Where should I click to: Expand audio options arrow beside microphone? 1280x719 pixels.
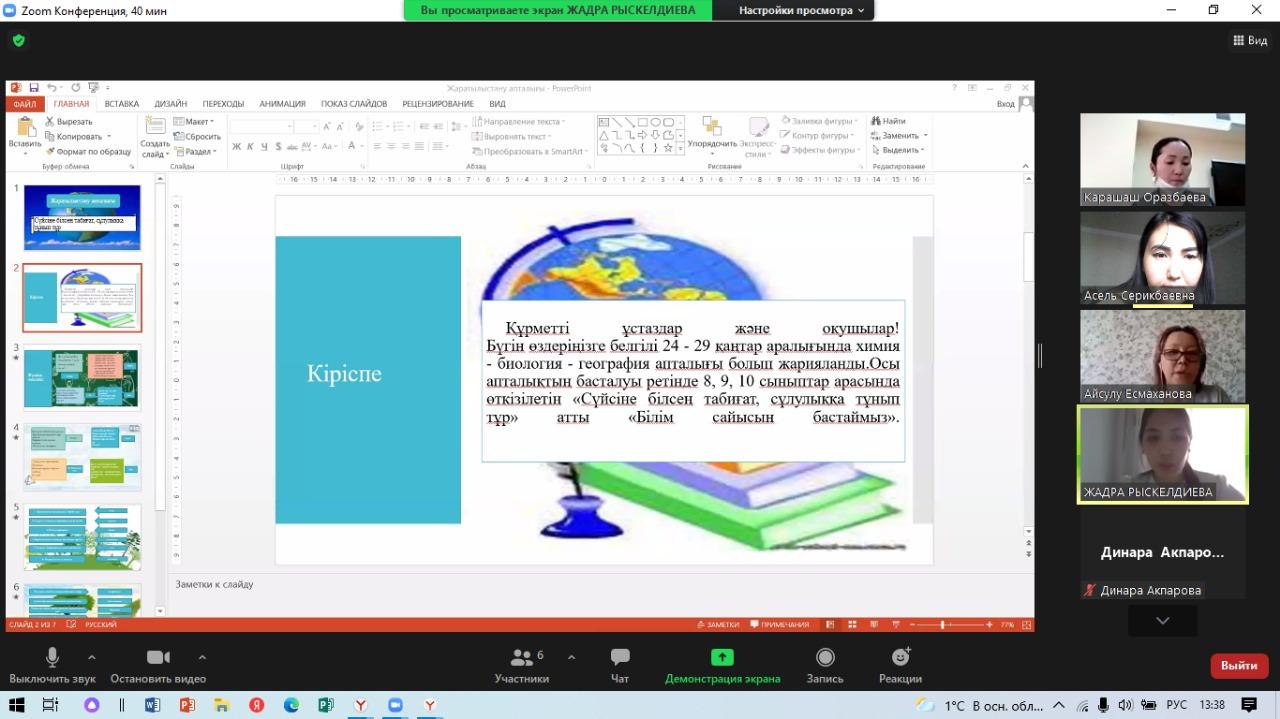click(92, 658)
